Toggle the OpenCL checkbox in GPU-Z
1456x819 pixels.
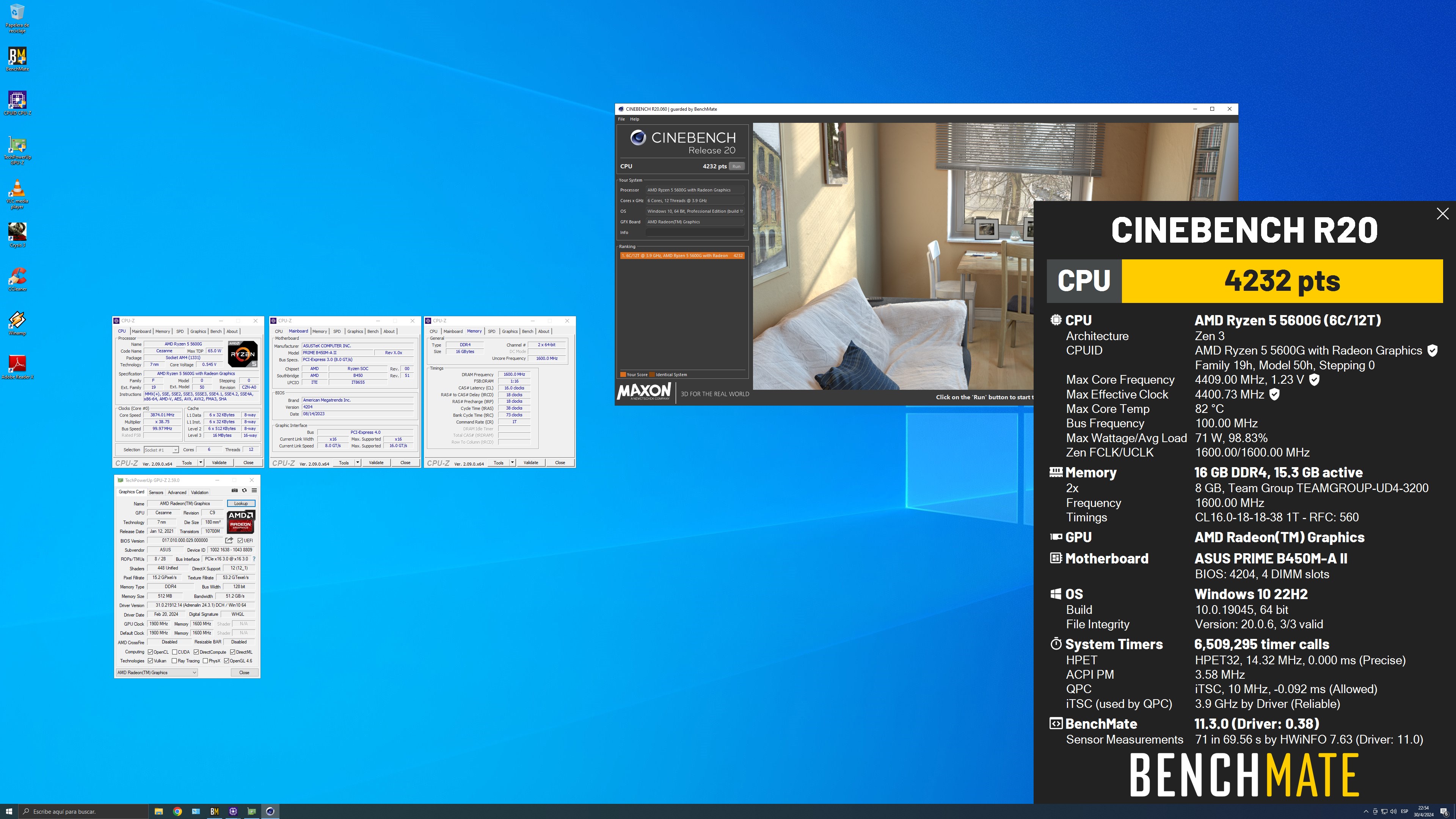(151, 652)
